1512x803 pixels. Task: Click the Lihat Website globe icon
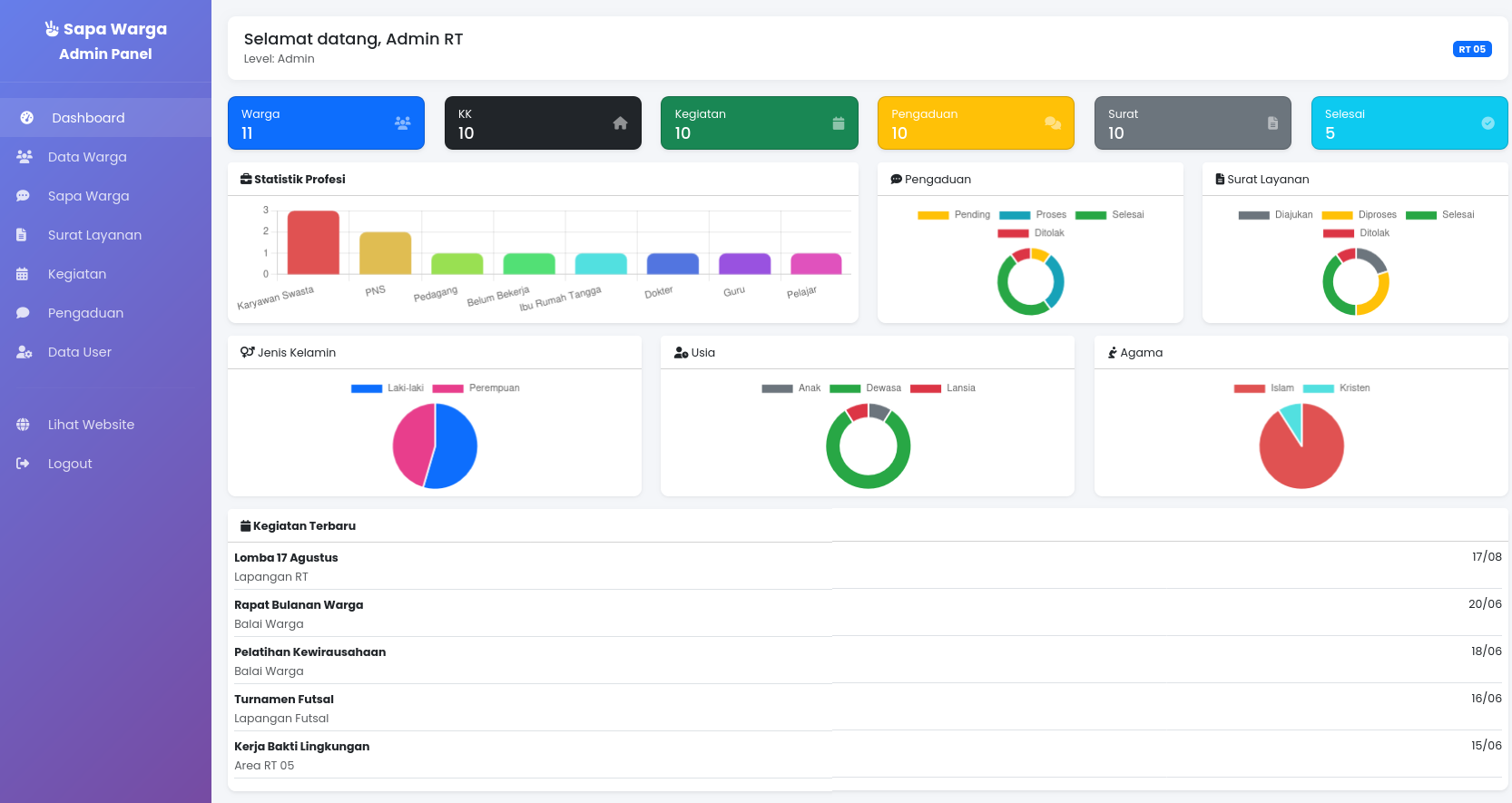pyautogui.click(x=23, y=425)
